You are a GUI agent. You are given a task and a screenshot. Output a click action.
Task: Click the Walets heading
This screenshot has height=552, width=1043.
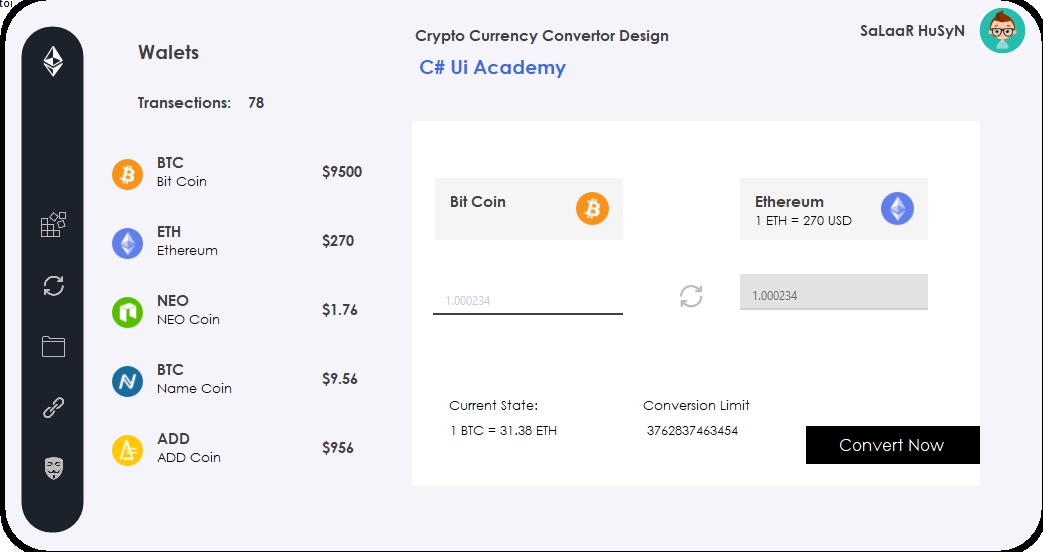[x=168, y=53]
